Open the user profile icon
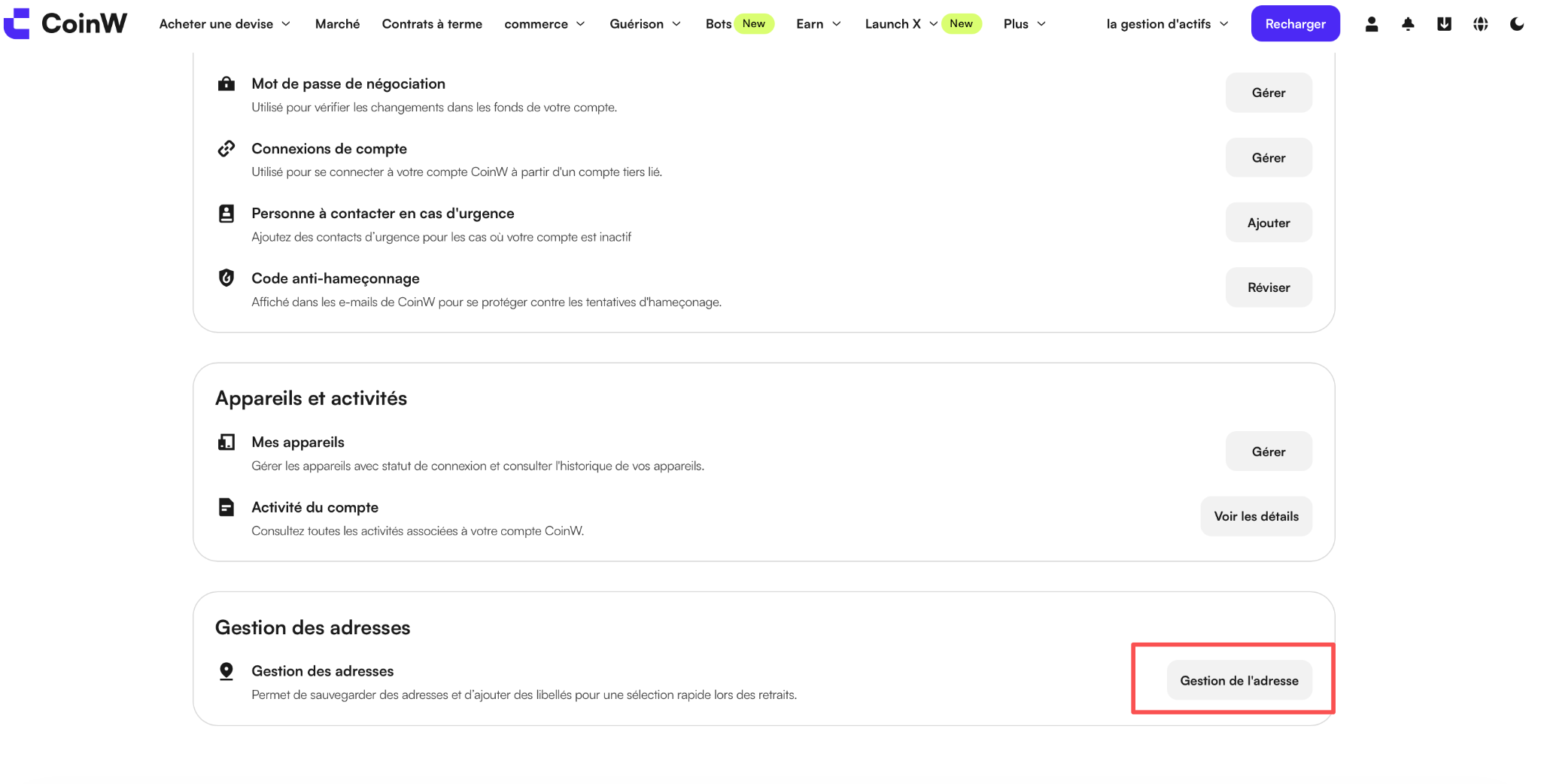Viewport: 1541px width, 784px height. (x=1372, y=24)
